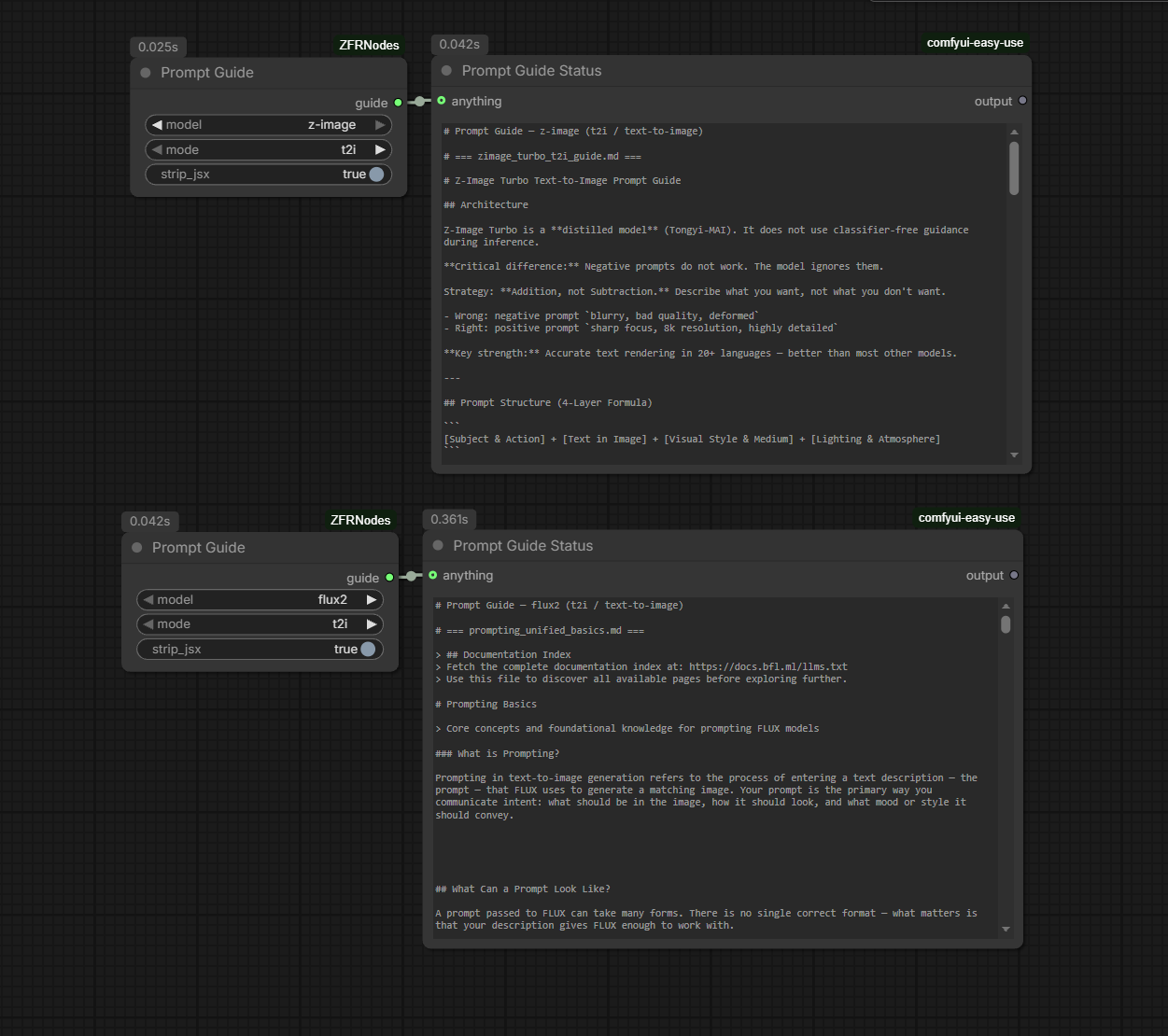Select previous model left of flux2 value
Screen dimensions: 1168x1036
coord(148,600)
